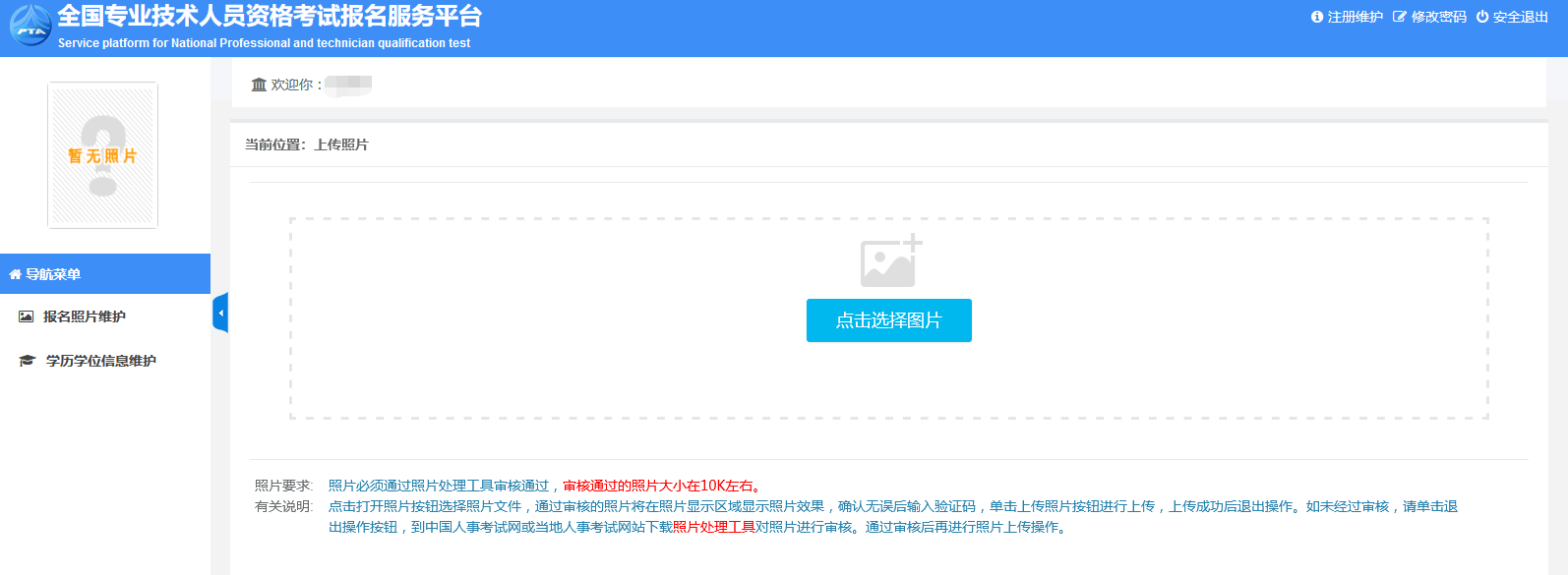Select the 修改密码 link text
This screenshot has height=575, width=1568.
pos(1438,17)
